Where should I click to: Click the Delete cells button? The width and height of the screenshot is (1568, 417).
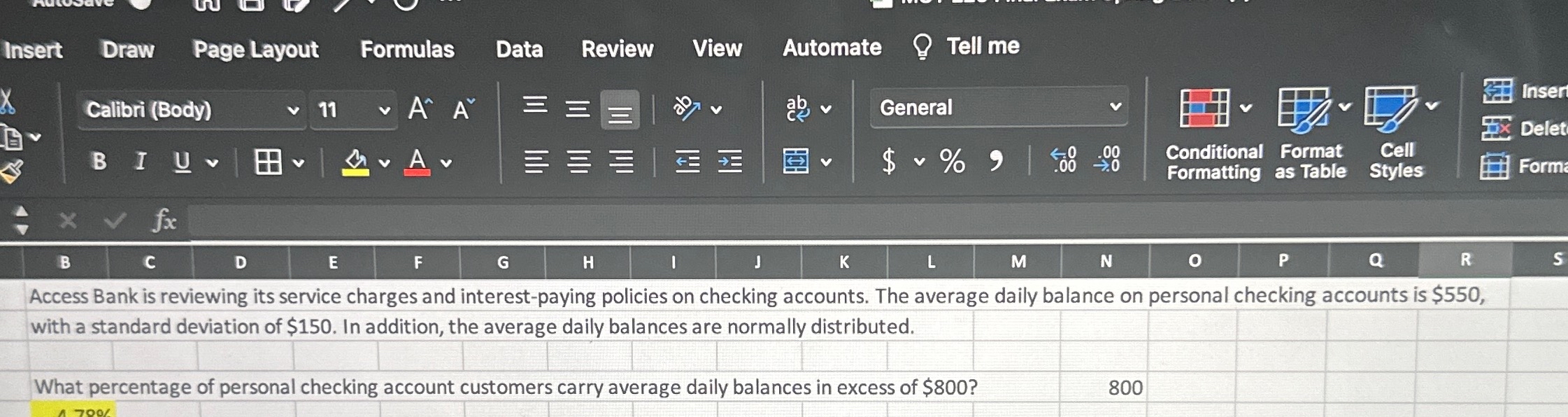(1525, 129)
